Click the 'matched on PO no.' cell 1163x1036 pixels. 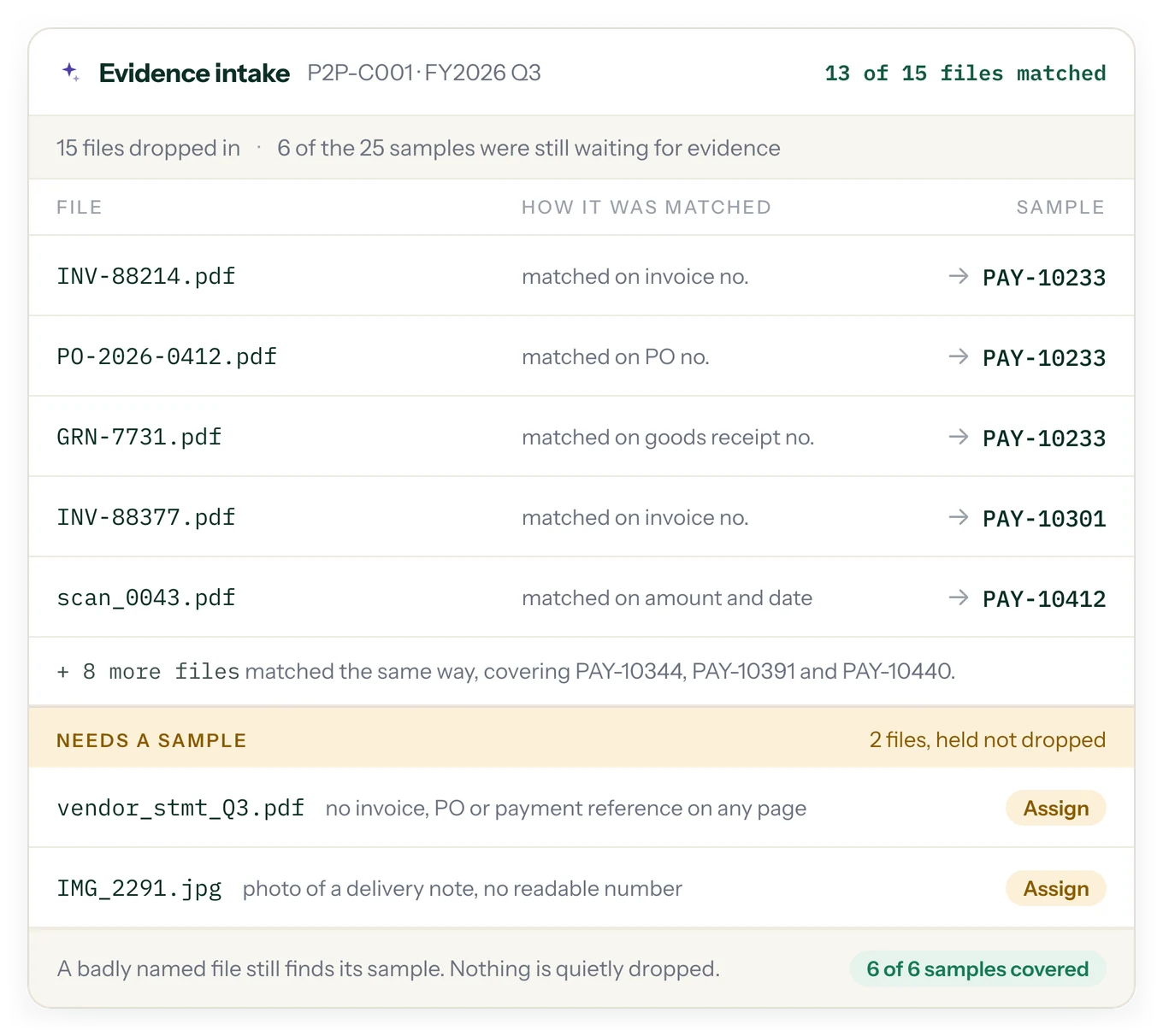point(616,356)
